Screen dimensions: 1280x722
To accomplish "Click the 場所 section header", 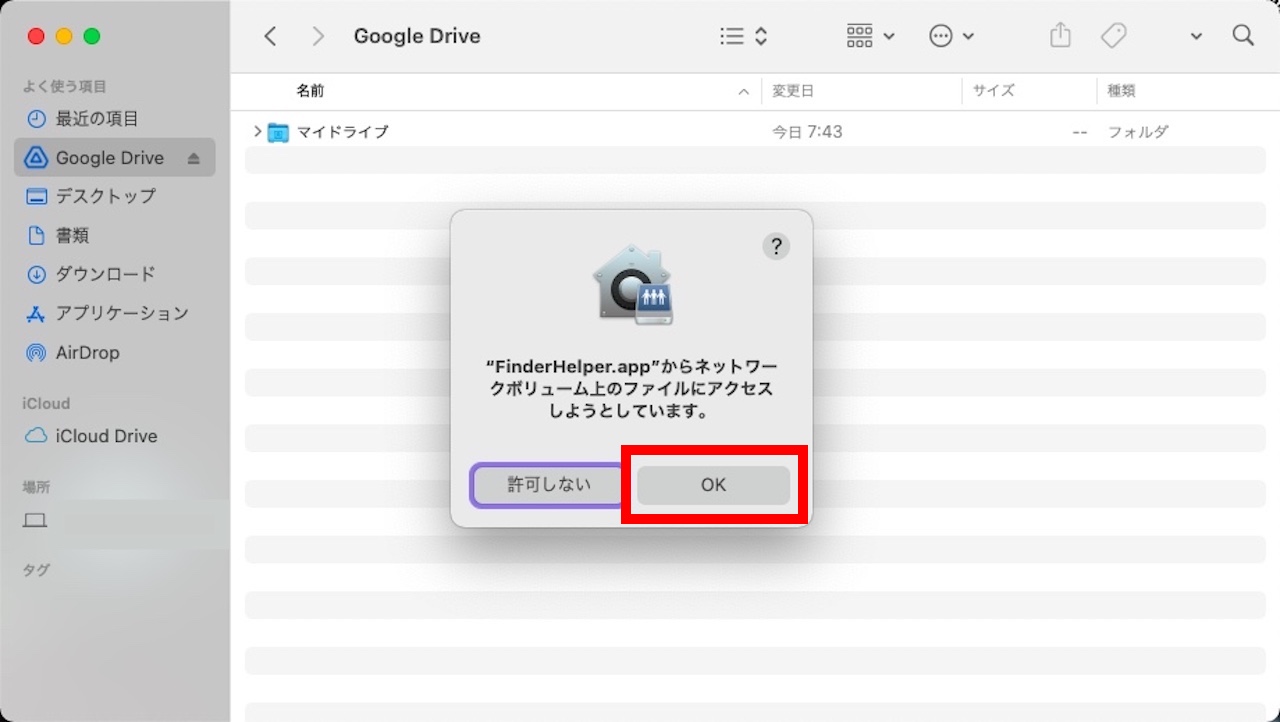I will tap(36, 488).
